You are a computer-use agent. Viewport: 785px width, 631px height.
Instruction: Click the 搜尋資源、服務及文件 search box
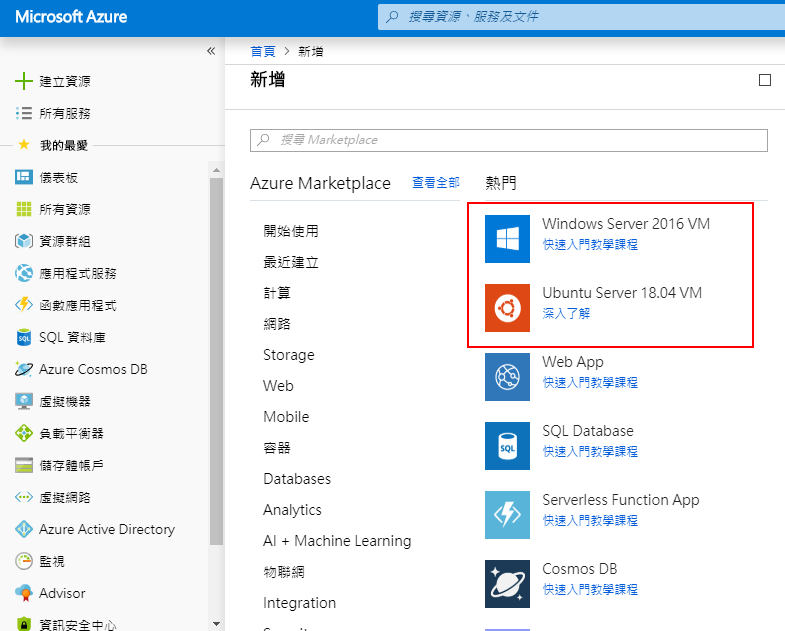pyautogui.click(x=581, y=17)
